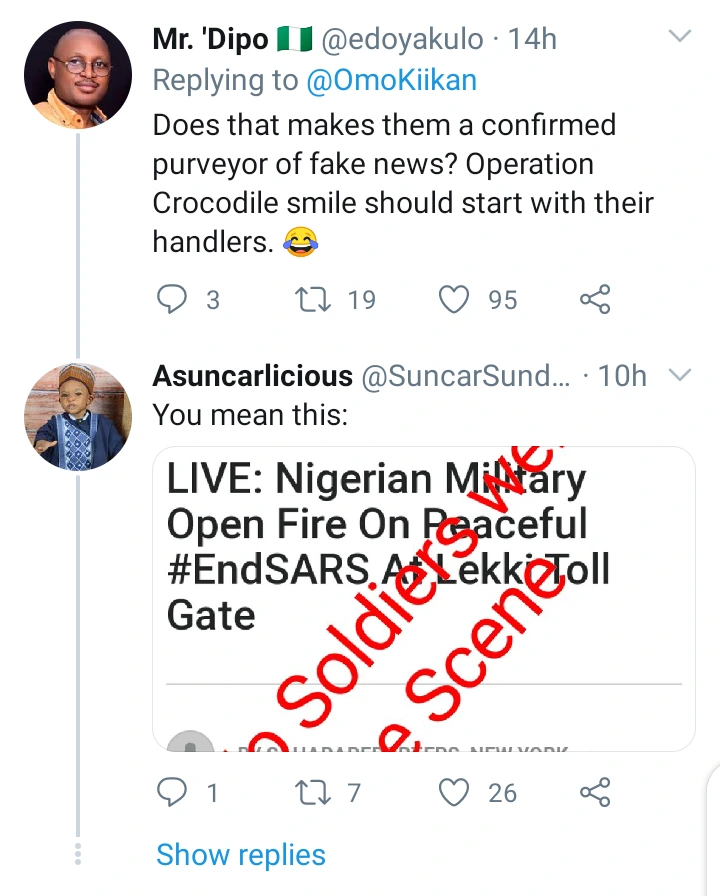Screen dimensions: 720x896
Task: Open @OmoKiikan mention link
Action: pyautogui.click(x=390, y=82)
